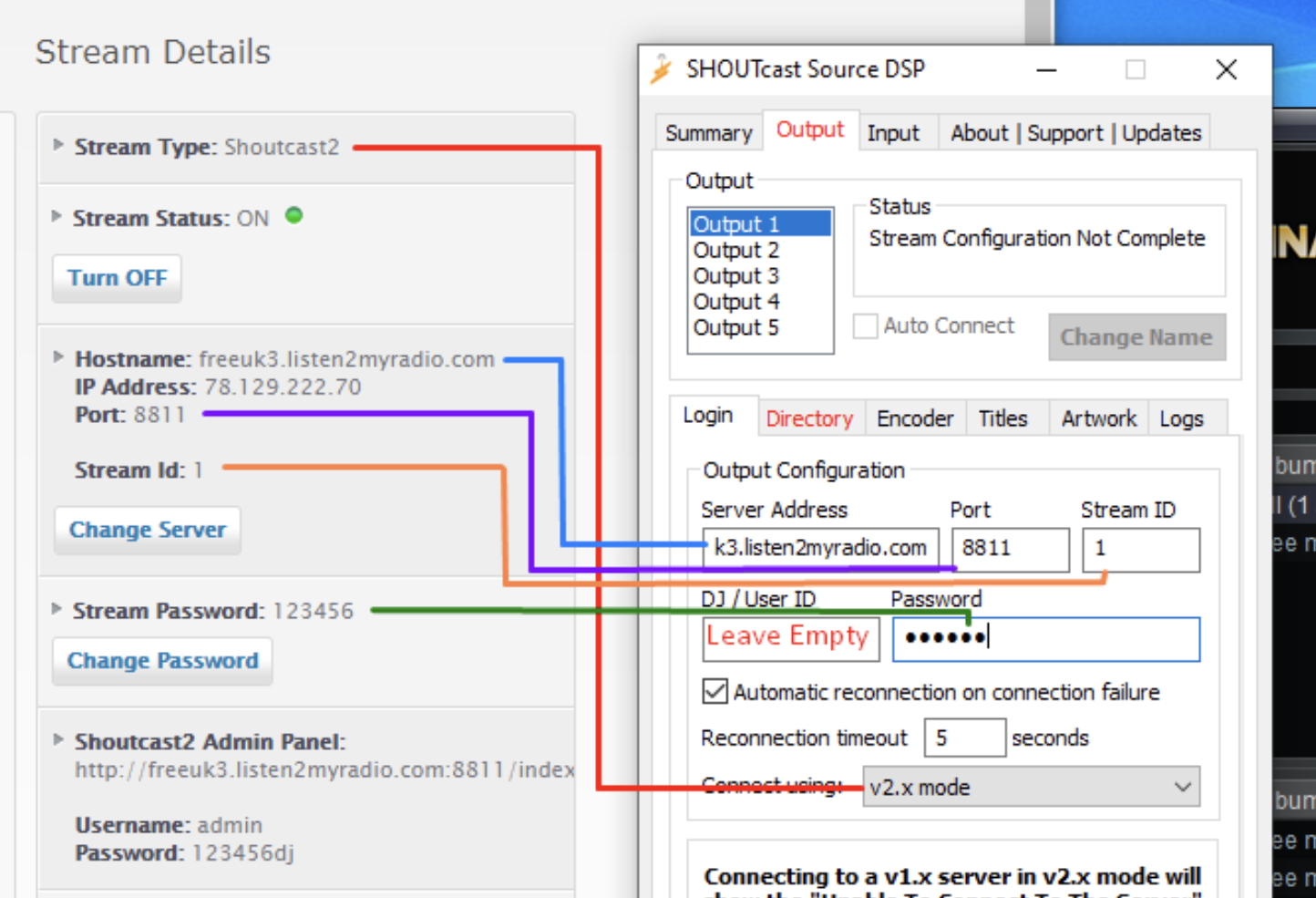Select Output 3 in the output list
The image size is (1316, 898).
[736, 276]
